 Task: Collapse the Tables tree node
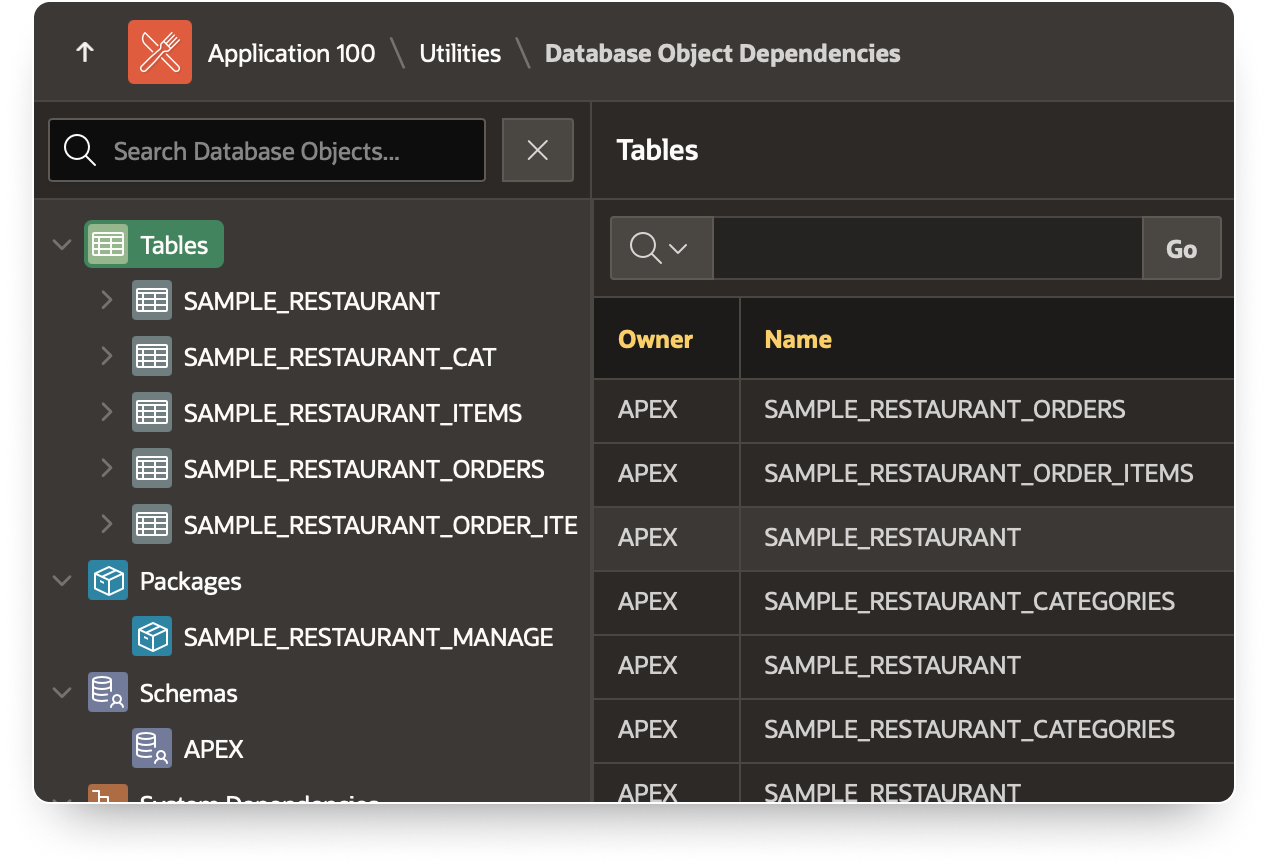(x=61, y=243)
